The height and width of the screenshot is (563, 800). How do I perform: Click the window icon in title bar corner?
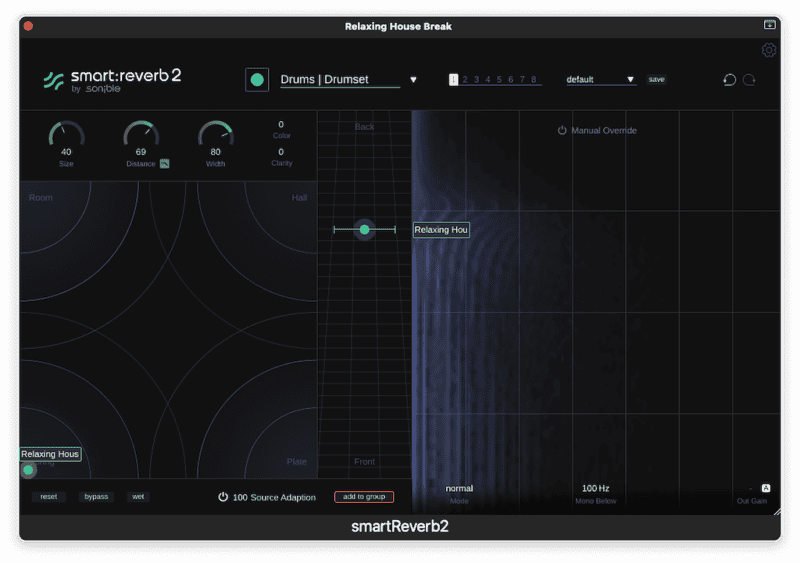(769, 25)
